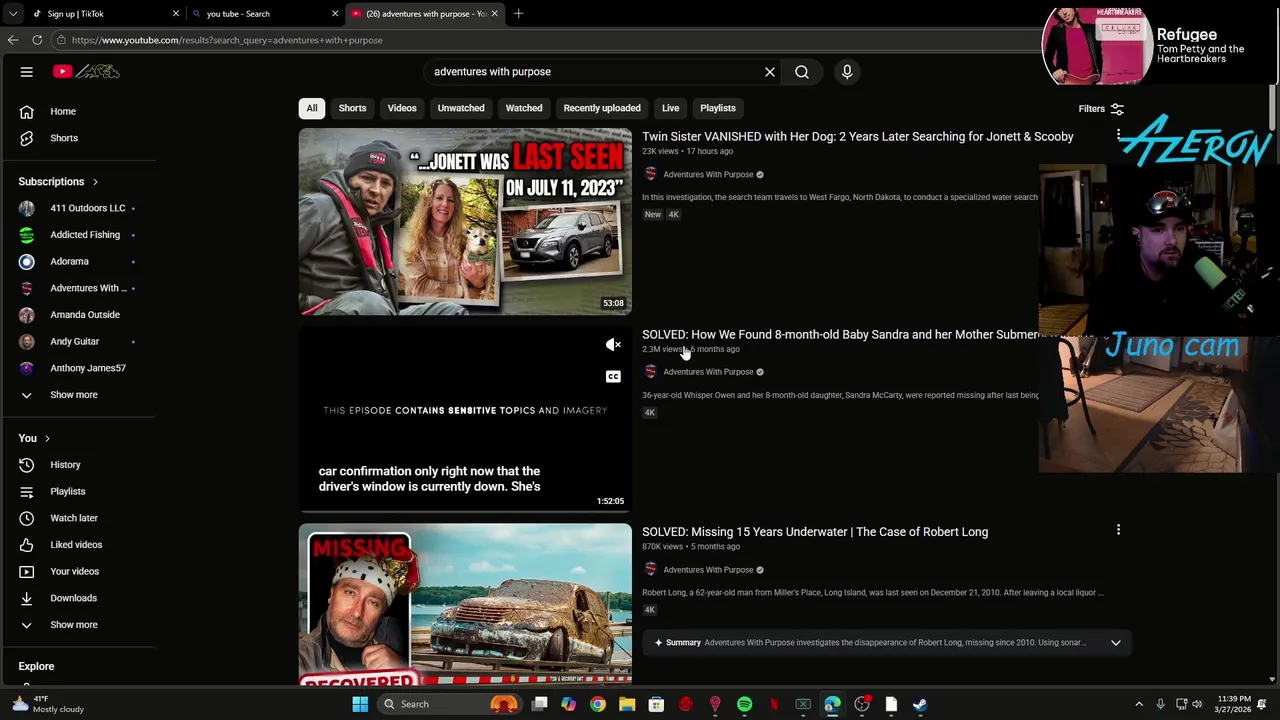
Task: Open the browser tab search dropdown
Action: 12,14
